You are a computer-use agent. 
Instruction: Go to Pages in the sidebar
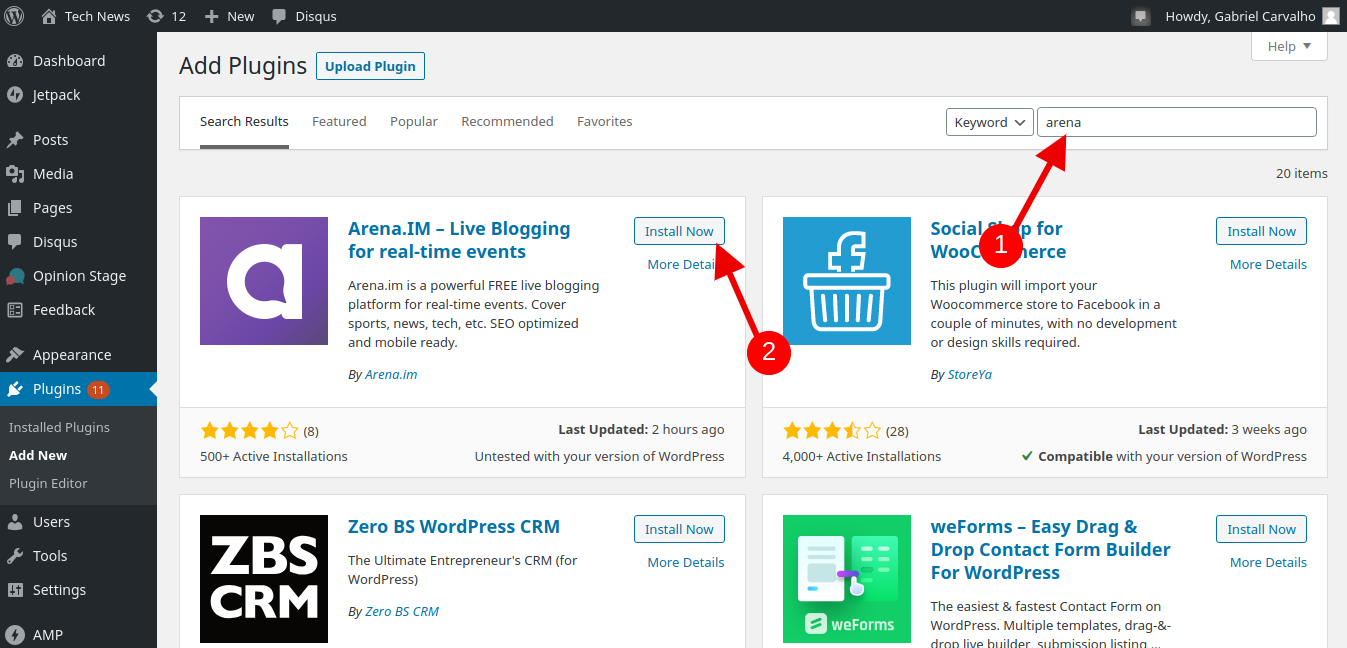coord(78,208)
